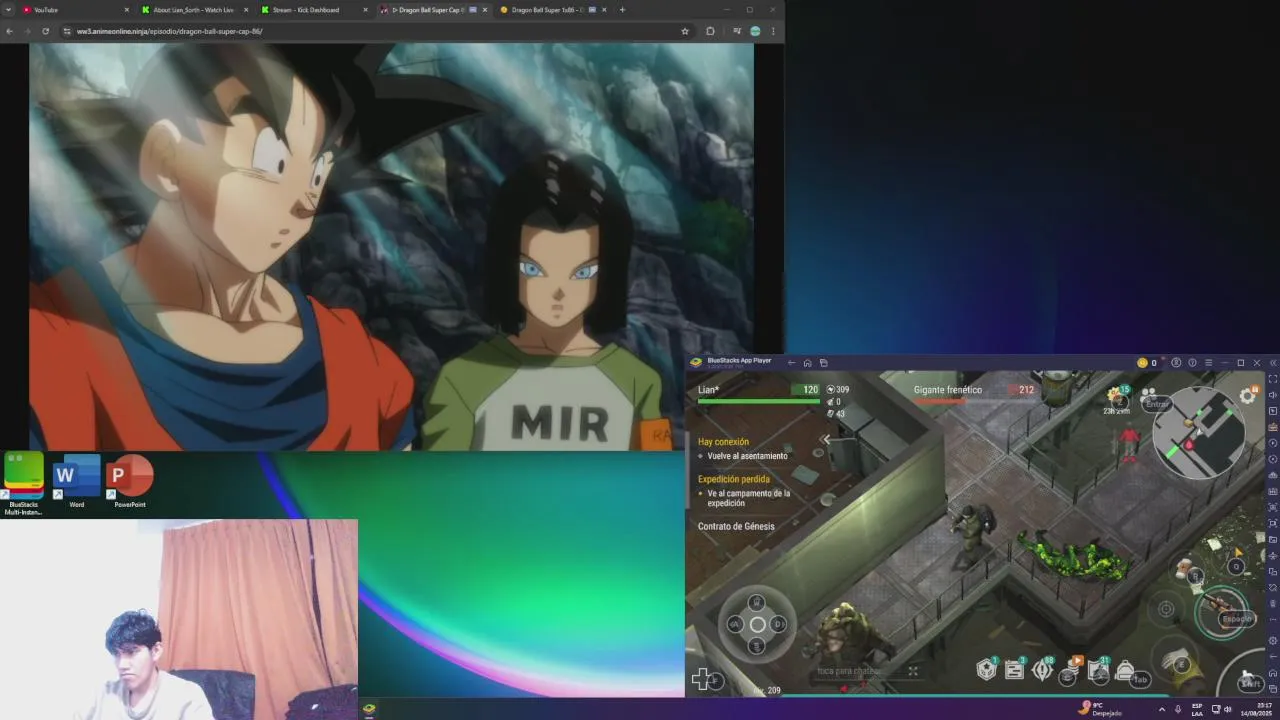The height and width of the screenshot is (720, 1280).
Task: Show hidden system tray icons
Action: [x=1161, y=709]
